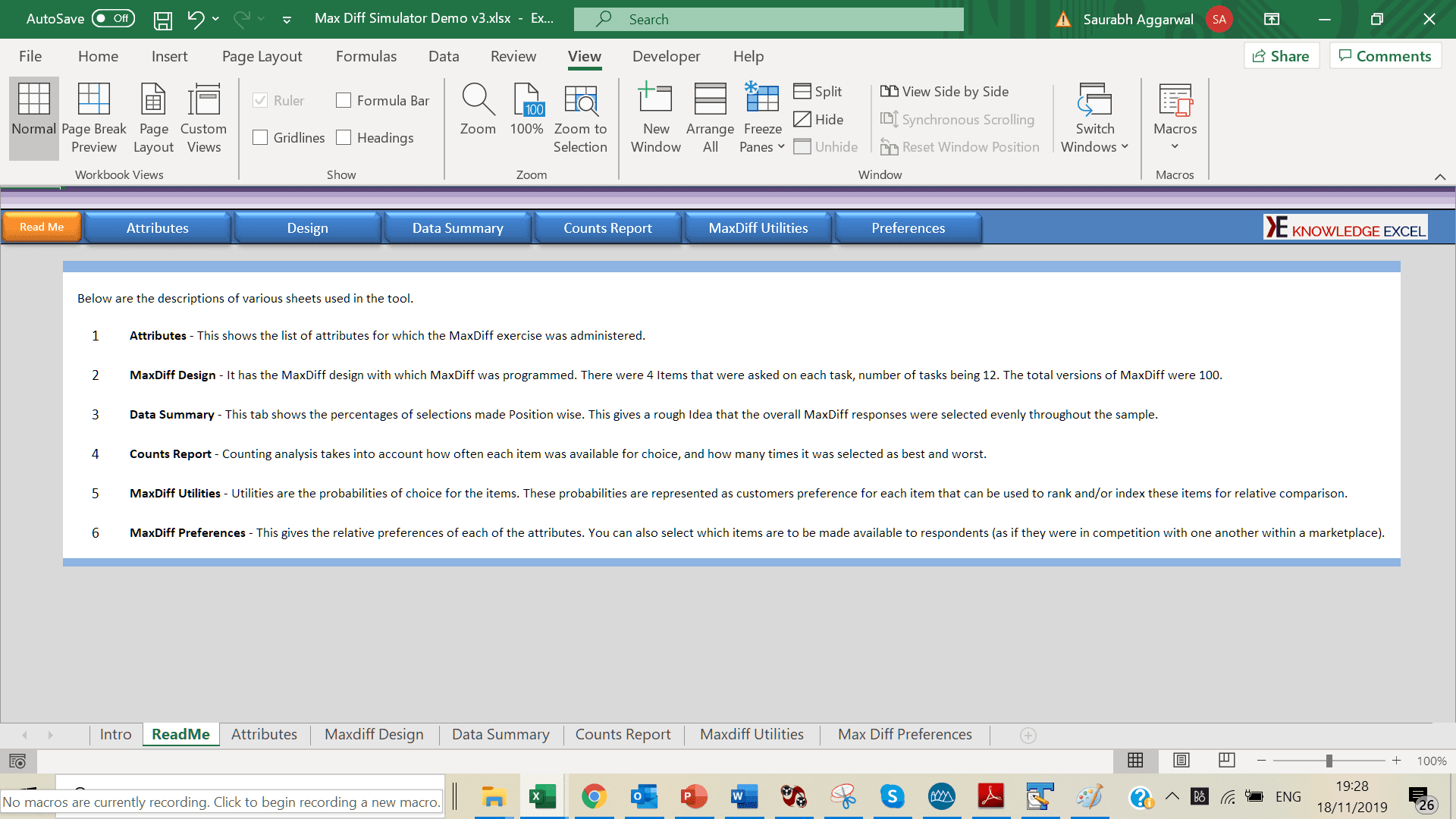Click the Search box in title bar
This screenshot has height=819, width=1456.
point(768,20)
